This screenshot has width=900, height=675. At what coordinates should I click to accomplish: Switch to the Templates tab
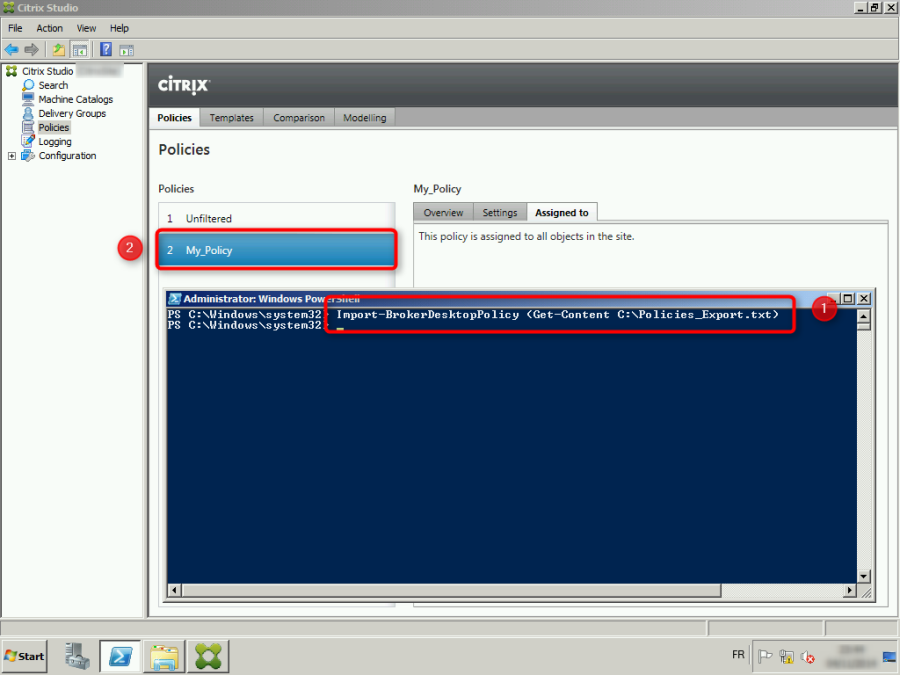pyautogui.click(x=231, y=118)
